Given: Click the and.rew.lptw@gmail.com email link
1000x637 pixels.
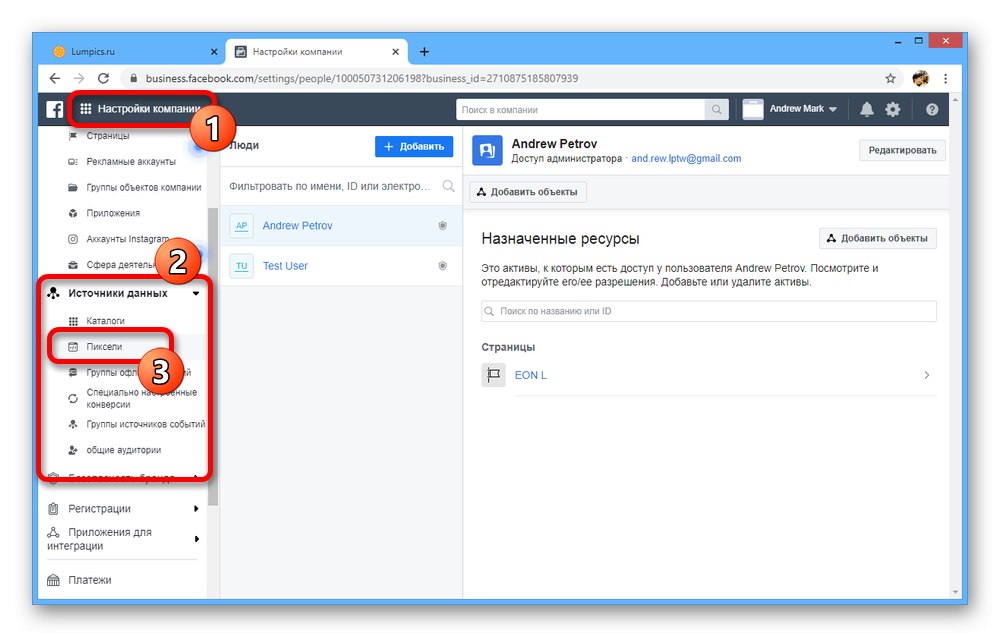Looking at the screenshot, I should click(x=686, y=159).
